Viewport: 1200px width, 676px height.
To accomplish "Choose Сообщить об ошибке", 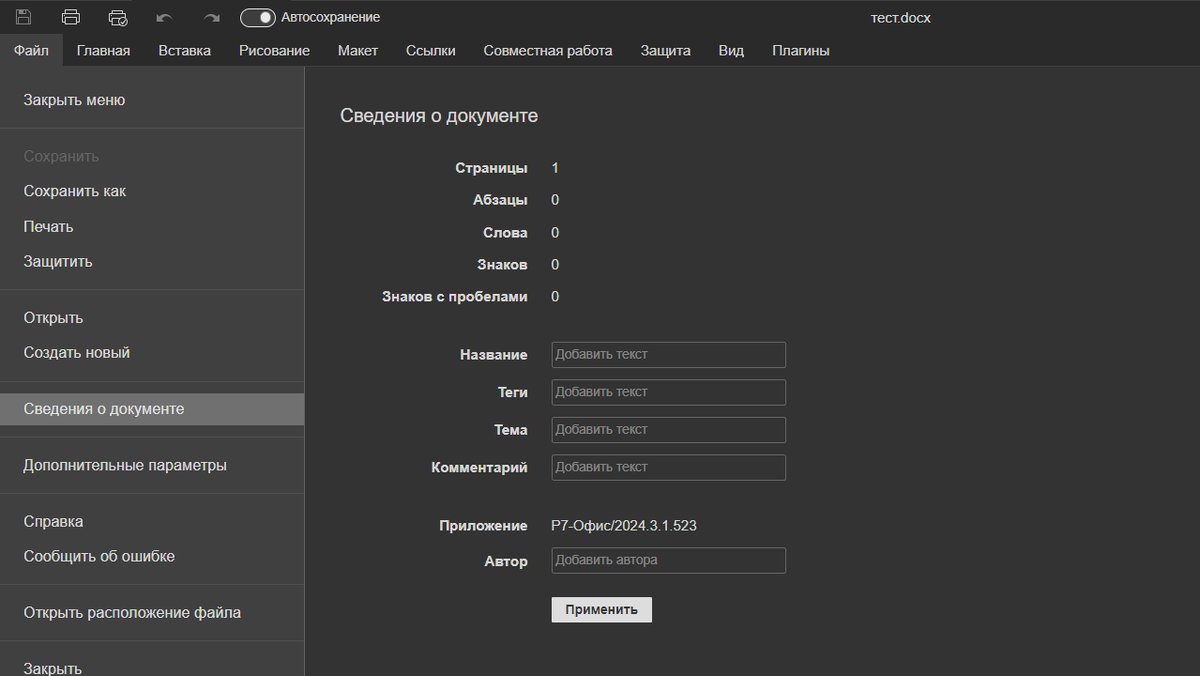I will coord(152,556).
